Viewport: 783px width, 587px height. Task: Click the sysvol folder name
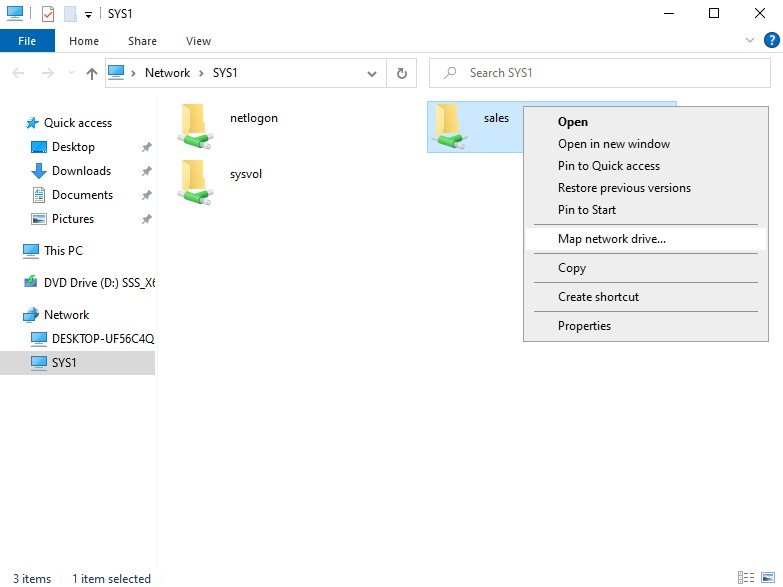pos(246,174)
